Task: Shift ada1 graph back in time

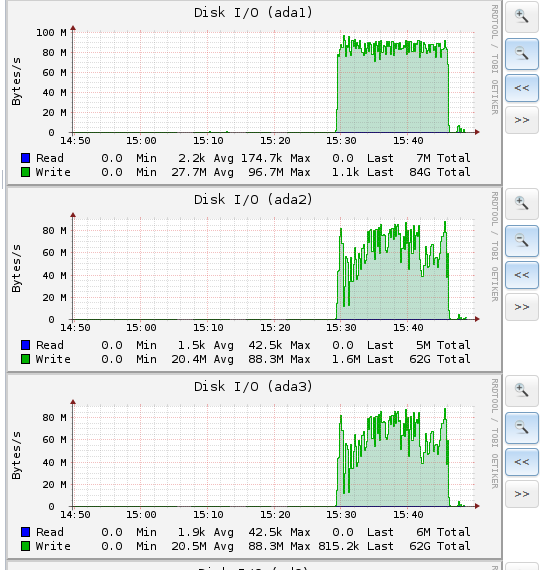Action: [x=522, y=88]
